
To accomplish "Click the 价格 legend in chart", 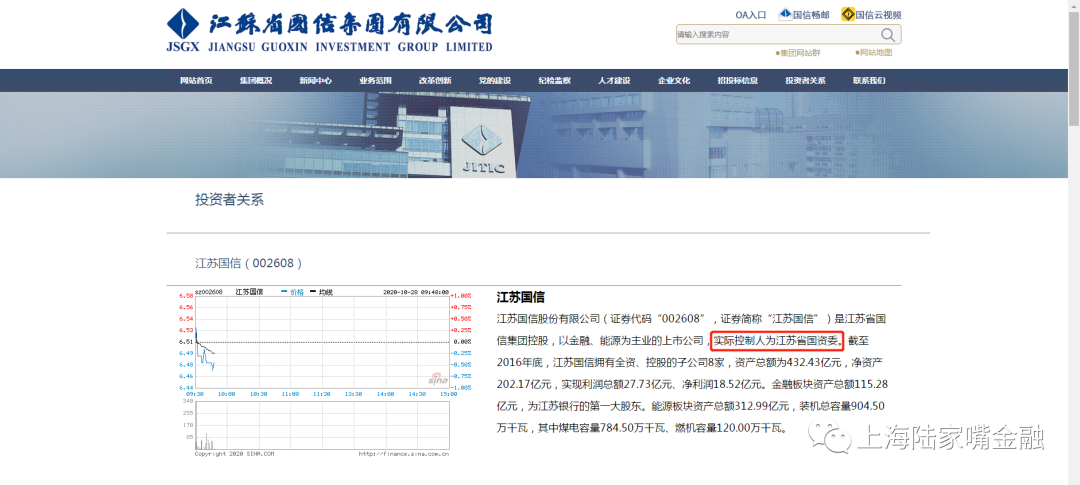I will [293, 292].
